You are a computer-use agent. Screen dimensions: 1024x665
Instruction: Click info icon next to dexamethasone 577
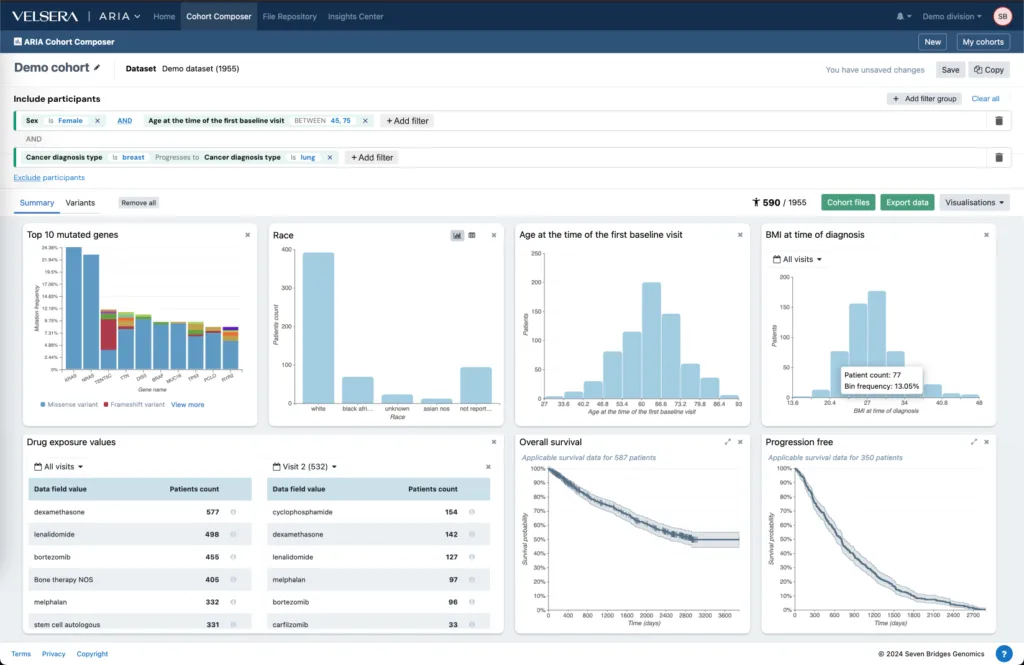click(x=233, y=512)
